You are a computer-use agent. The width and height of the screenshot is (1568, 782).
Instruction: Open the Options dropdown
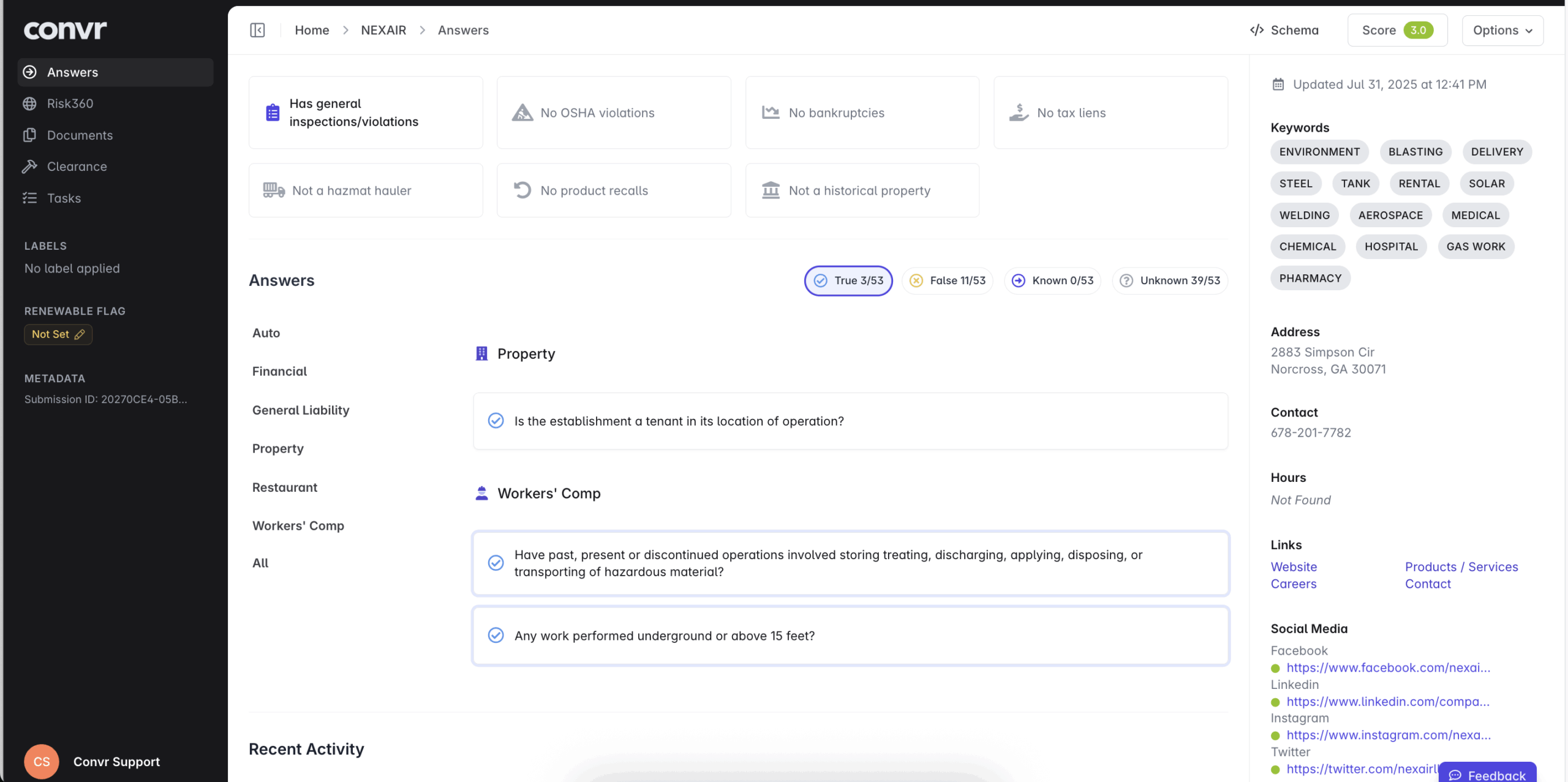(1502, 30)
